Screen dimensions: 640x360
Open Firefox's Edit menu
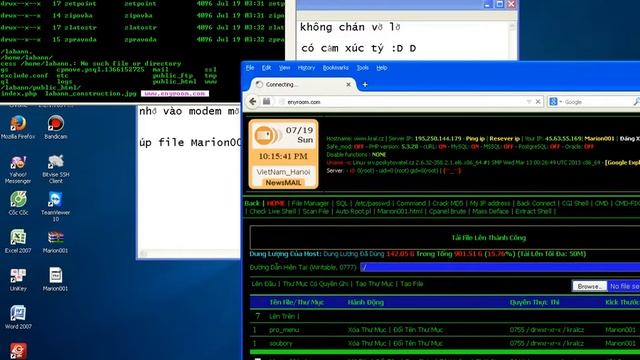[267, 68]
